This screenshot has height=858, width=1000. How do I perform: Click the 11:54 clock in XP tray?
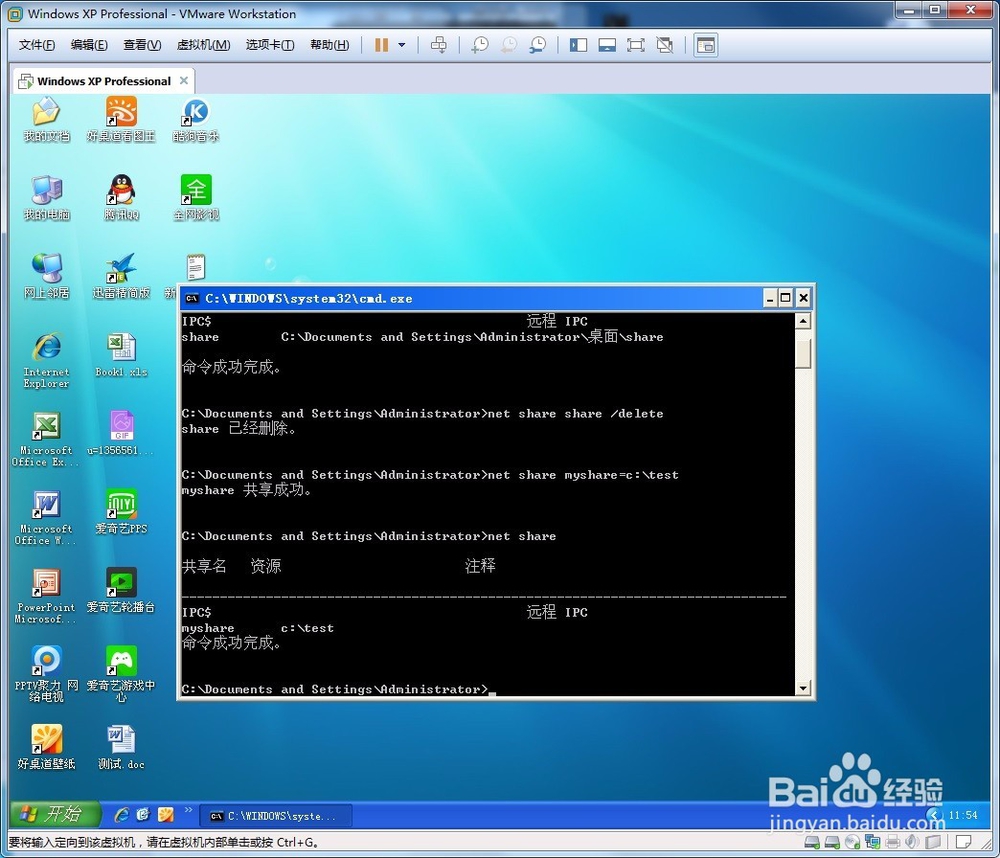[962, 815]
